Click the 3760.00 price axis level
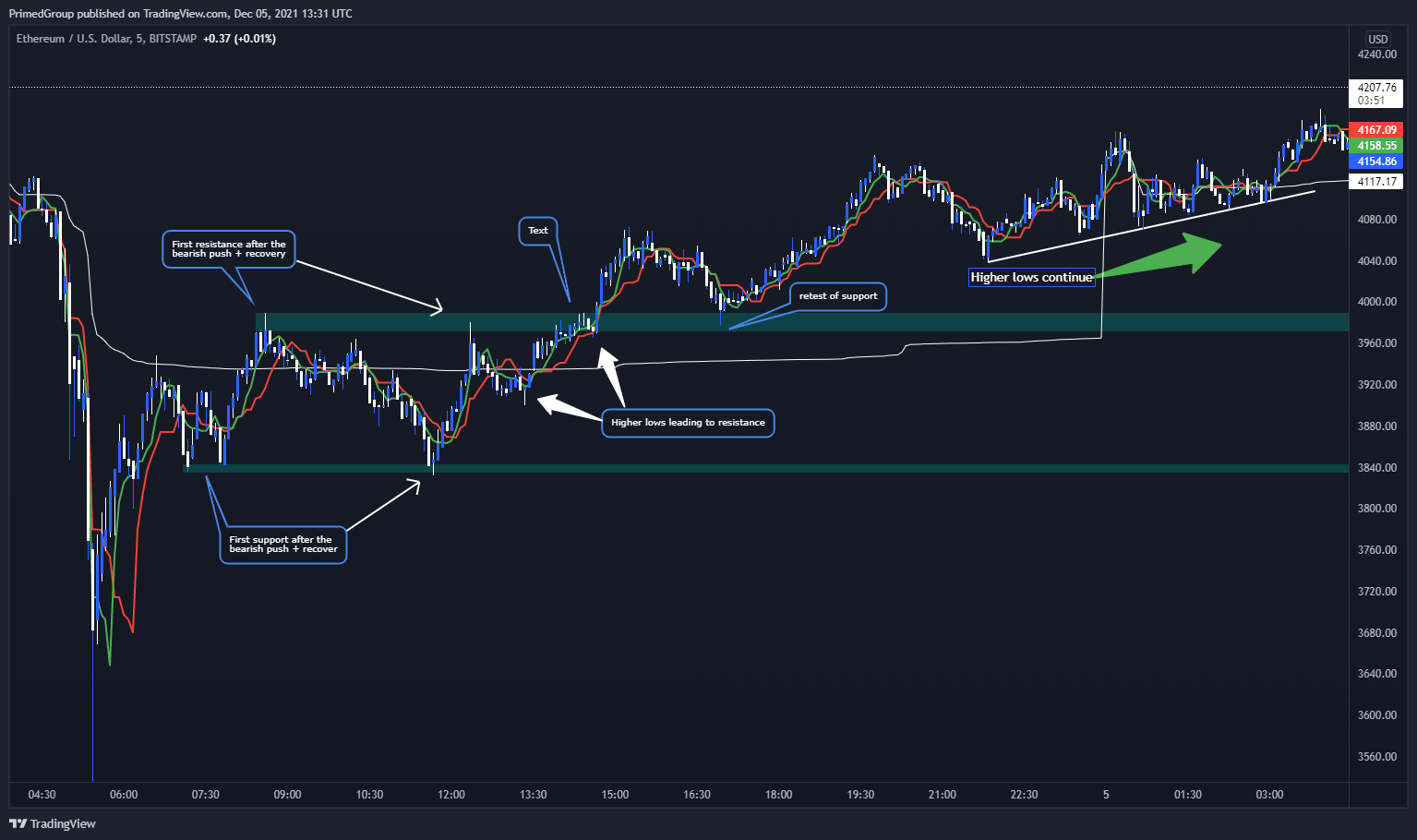This screenshot has height=840, width=1417. coord(1376,550)
